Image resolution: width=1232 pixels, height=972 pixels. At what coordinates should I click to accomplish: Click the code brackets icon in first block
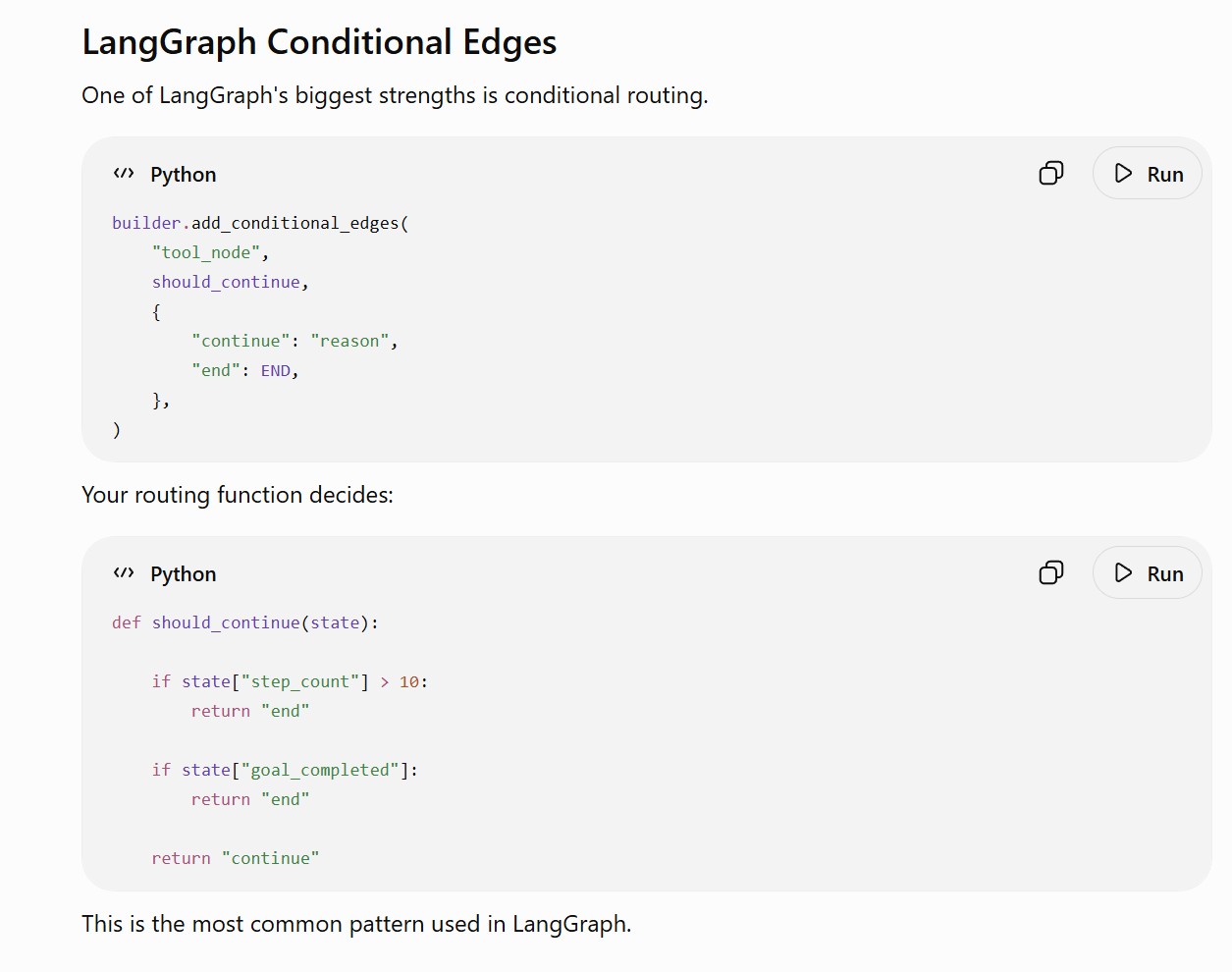[124, 174]
